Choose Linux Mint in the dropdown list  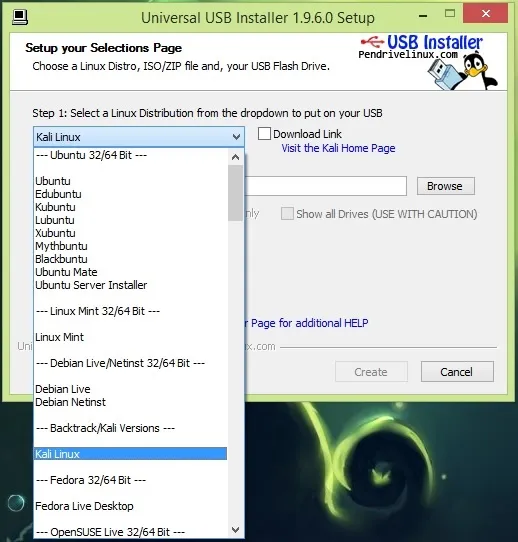59,337
